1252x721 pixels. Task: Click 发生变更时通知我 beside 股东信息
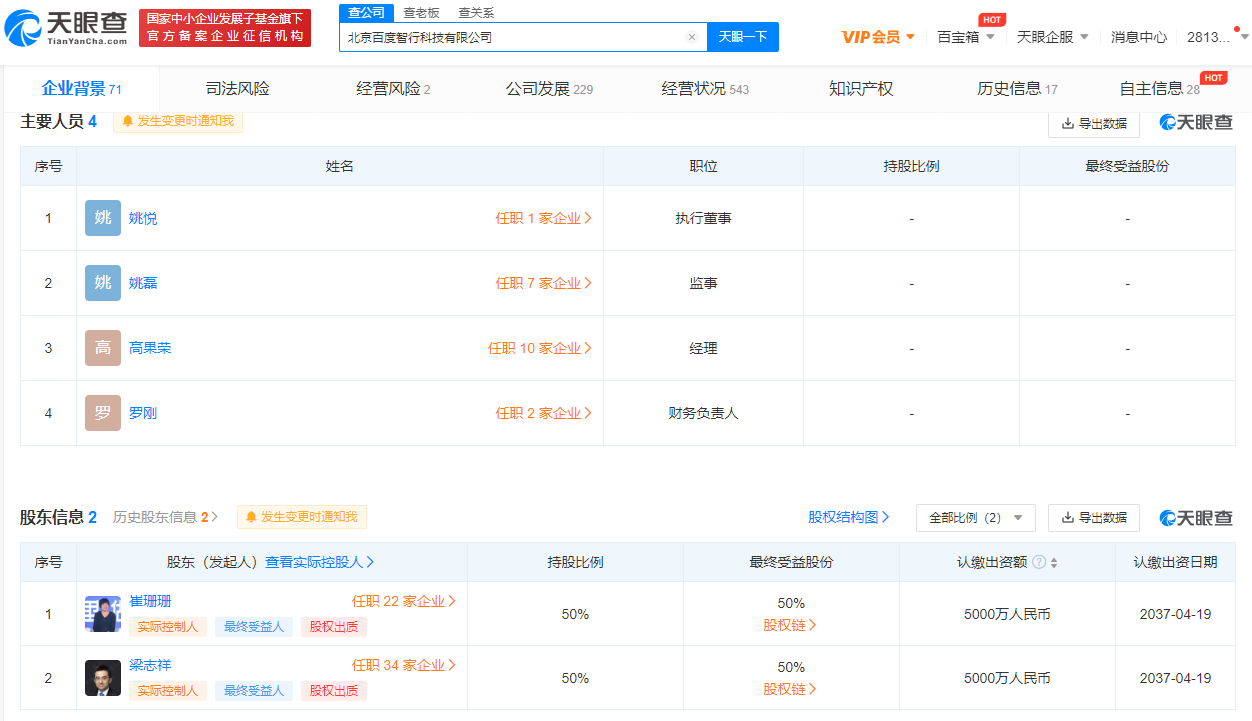[302, 517]
